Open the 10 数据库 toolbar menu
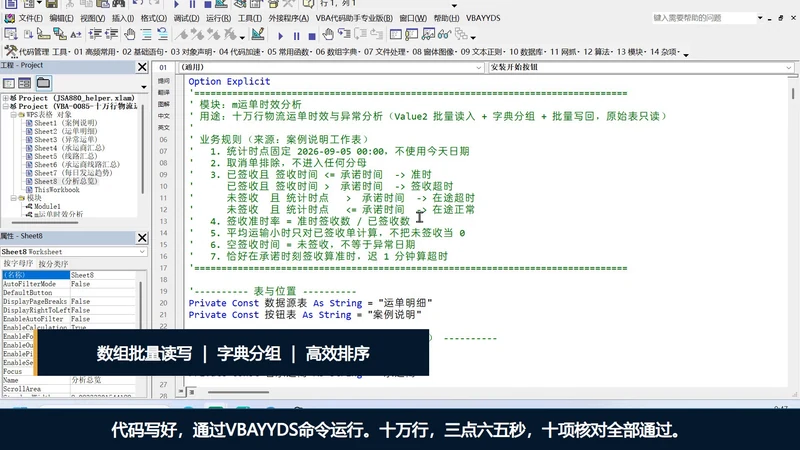The height and width of the screenshot is (450, 800). pyautogui.click(x=527, y=52)
